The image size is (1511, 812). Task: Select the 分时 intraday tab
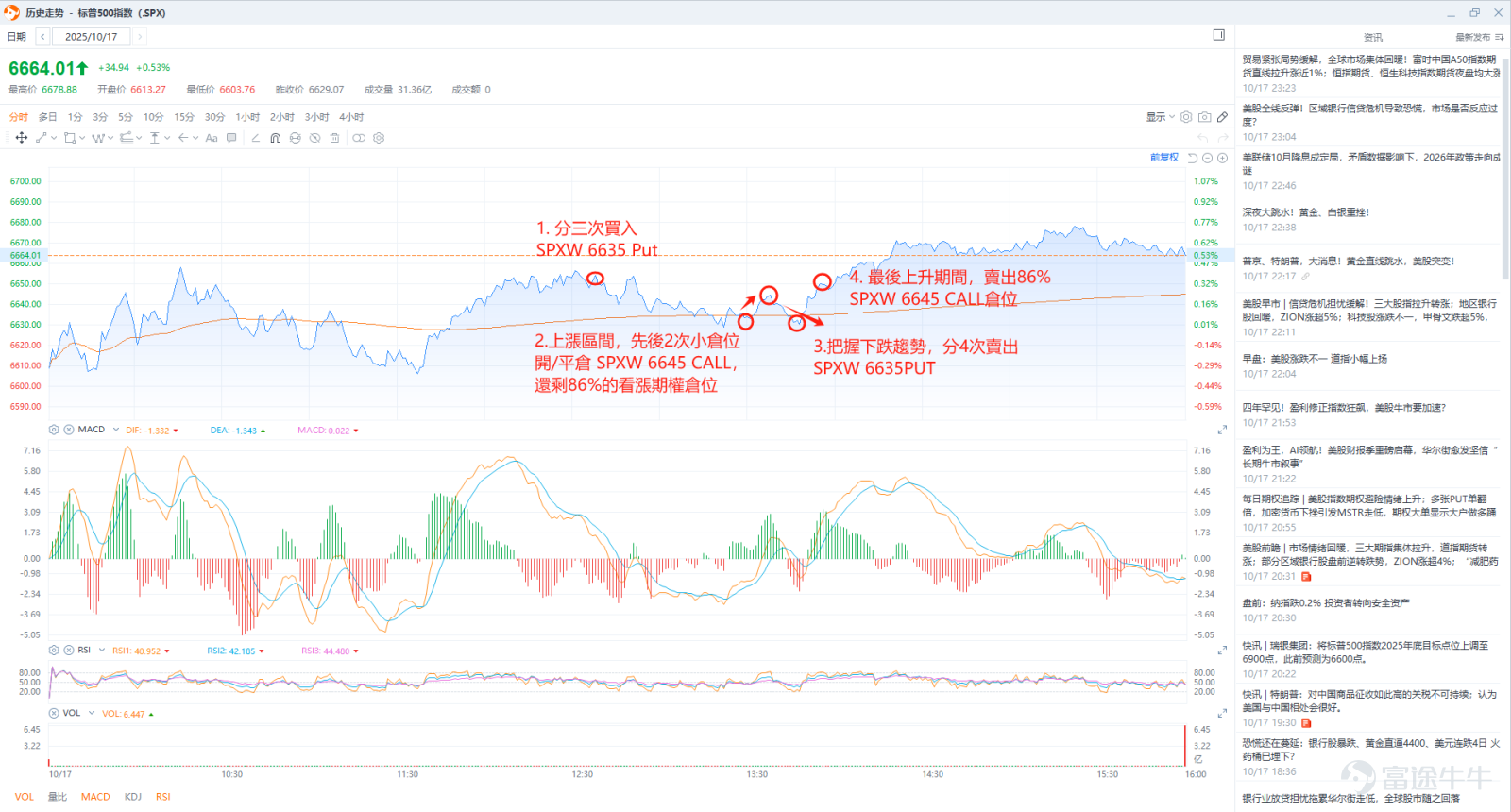pyautogui.click(x=19, y=117)
